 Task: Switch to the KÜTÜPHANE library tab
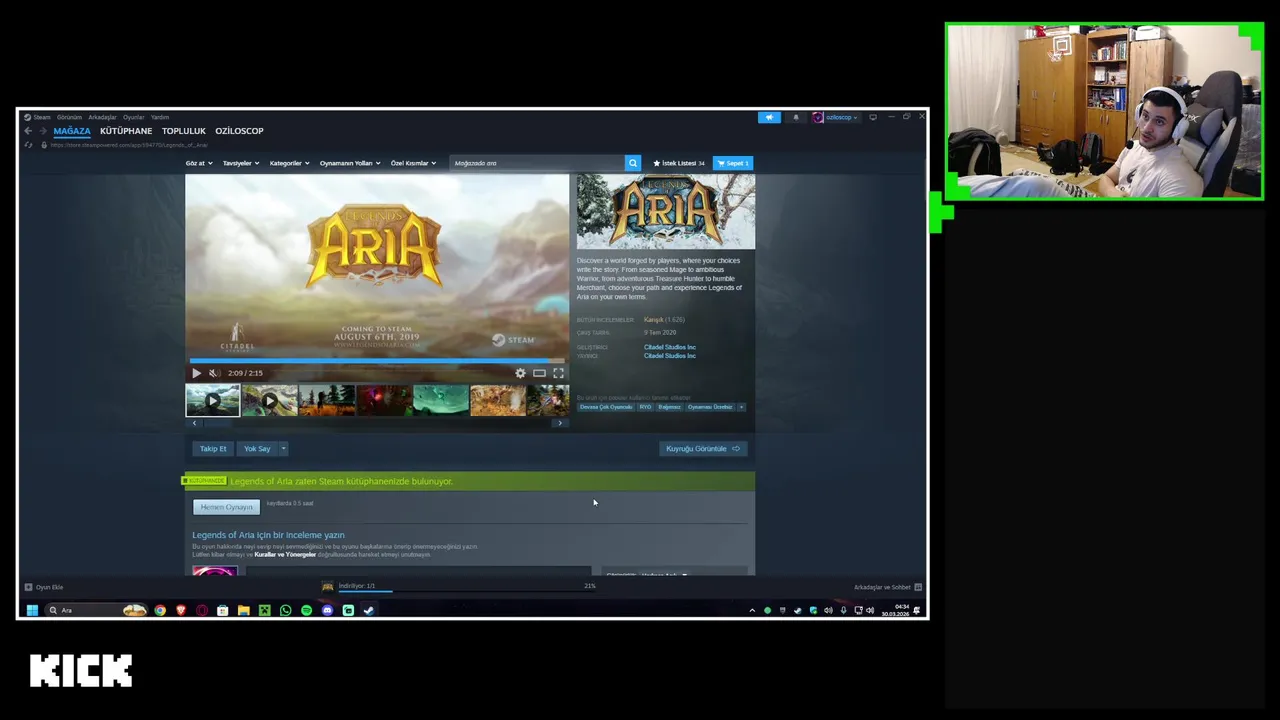[126, 131]
